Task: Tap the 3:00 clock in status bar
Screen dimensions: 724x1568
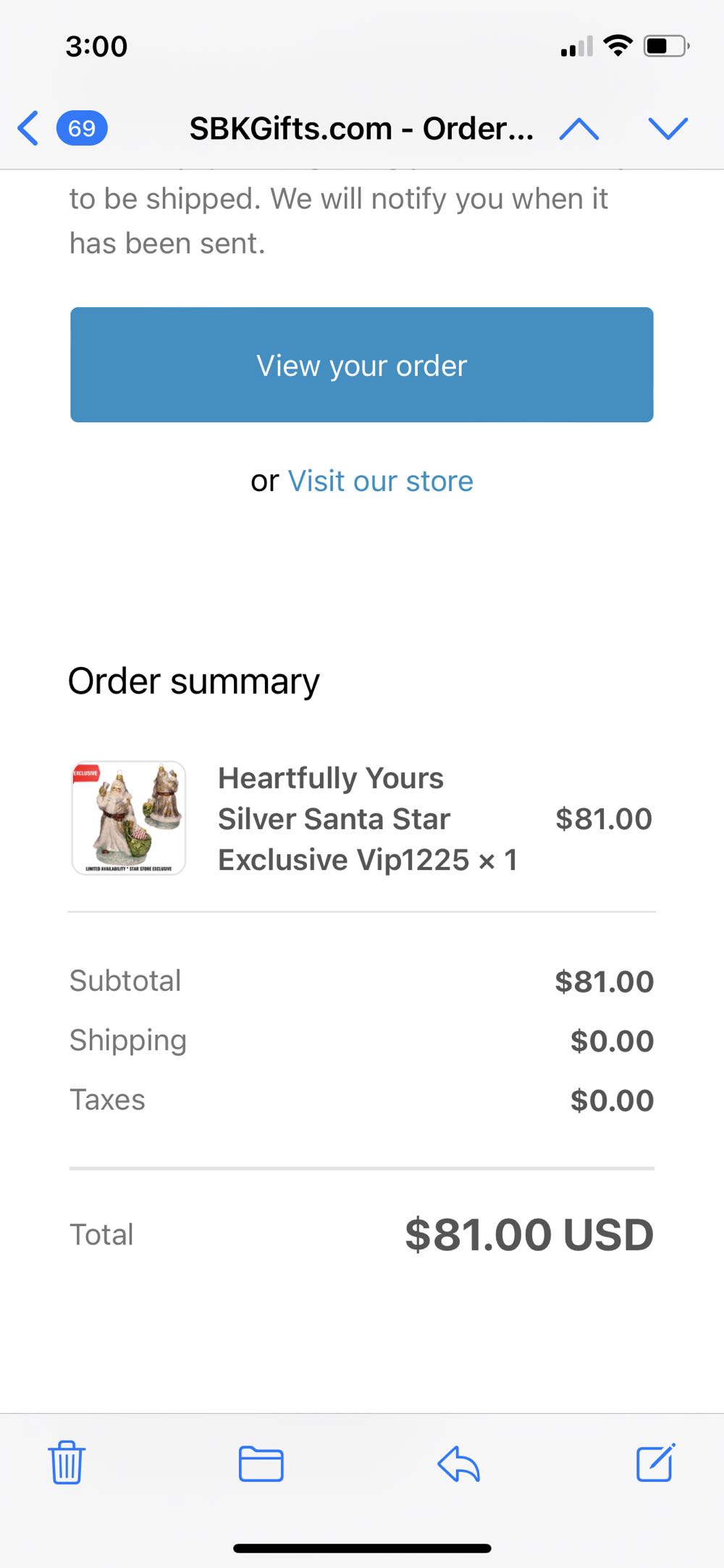Action: point(96,46)
